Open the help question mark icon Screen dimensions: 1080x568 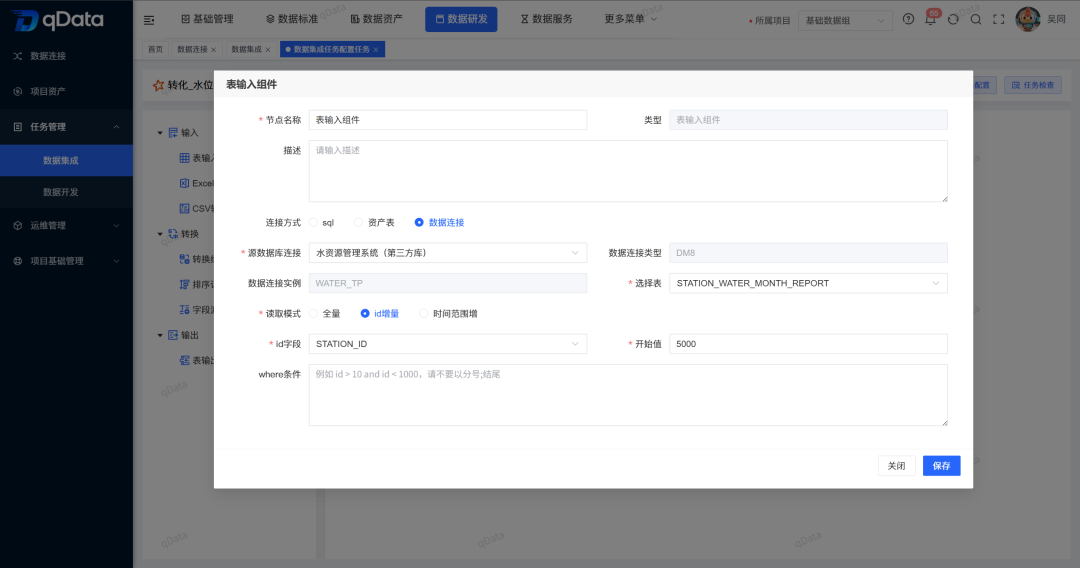[x=908, y=19]
